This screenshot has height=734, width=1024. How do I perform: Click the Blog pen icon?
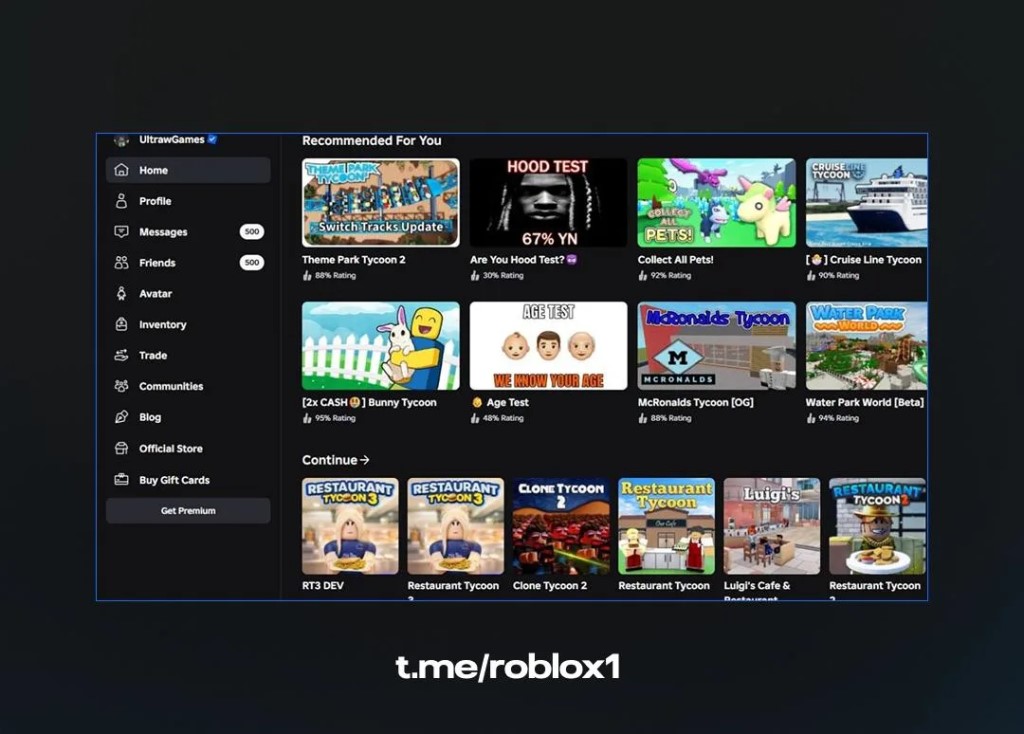click(121, 417)
